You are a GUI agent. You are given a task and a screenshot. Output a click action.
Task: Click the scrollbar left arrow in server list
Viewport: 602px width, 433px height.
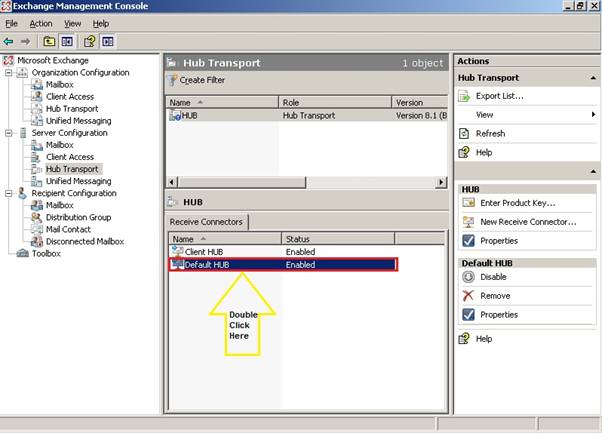172,182
